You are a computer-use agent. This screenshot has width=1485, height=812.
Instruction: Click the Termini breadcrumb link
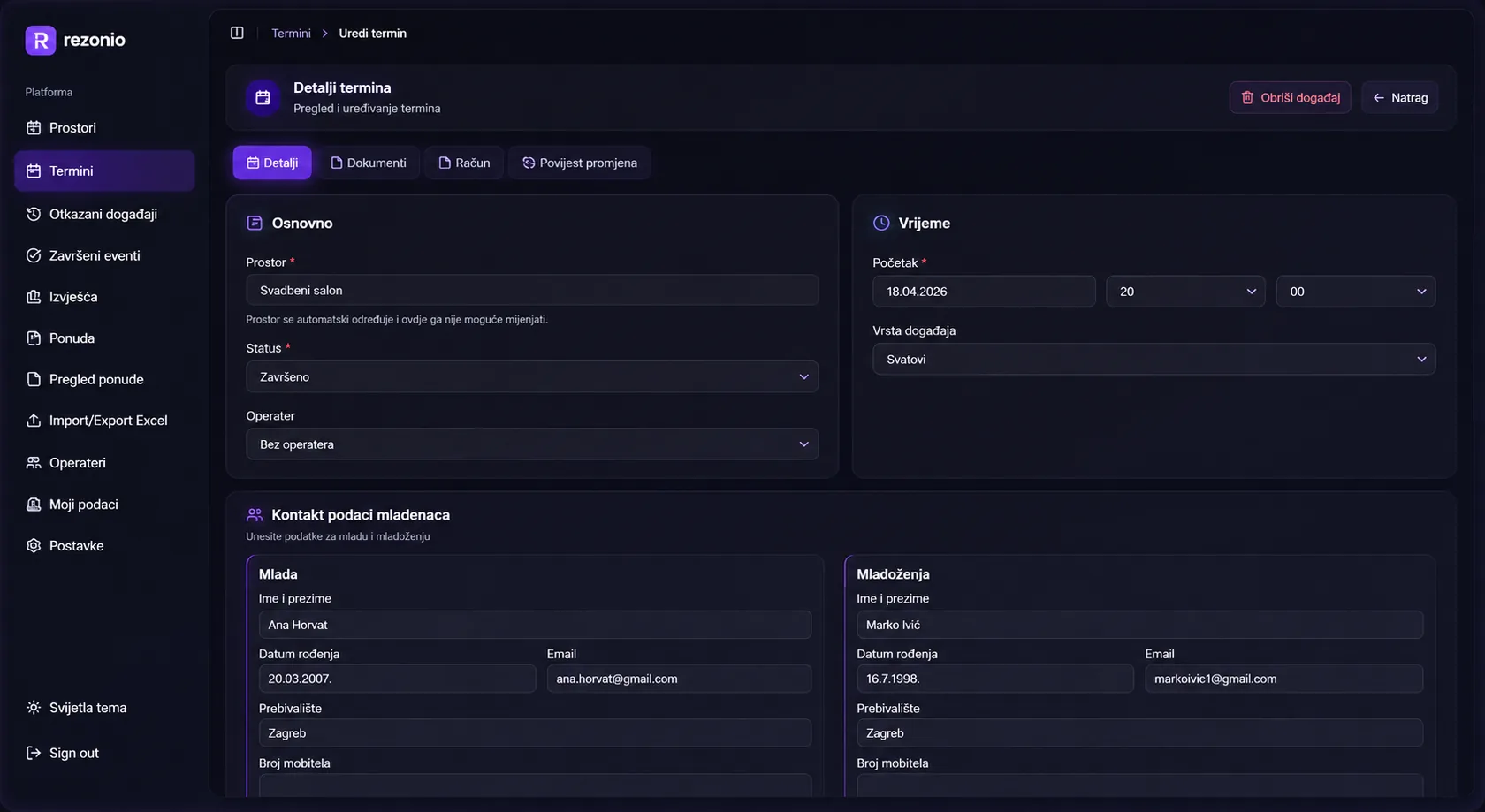click(291, 33)
